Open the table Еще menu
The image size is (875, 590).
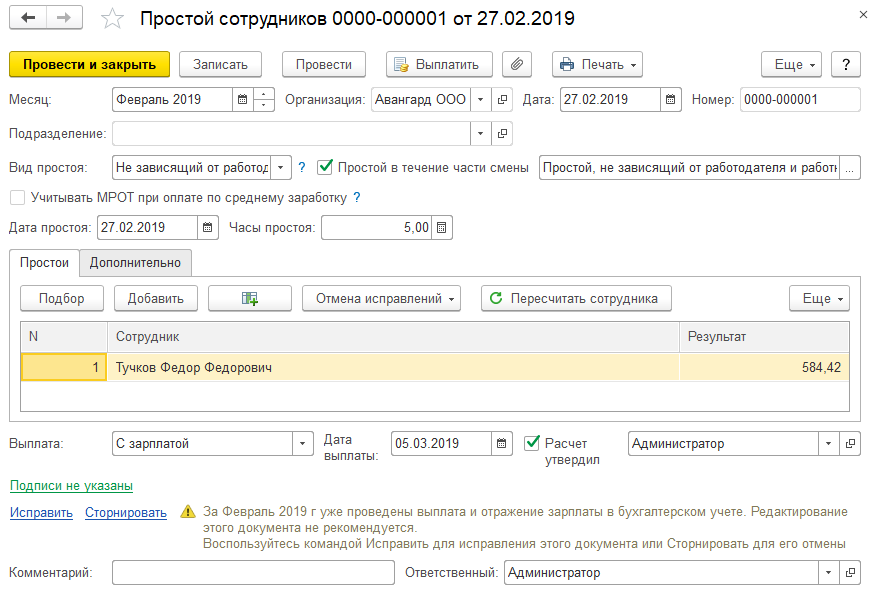click(x=819, y=299)
